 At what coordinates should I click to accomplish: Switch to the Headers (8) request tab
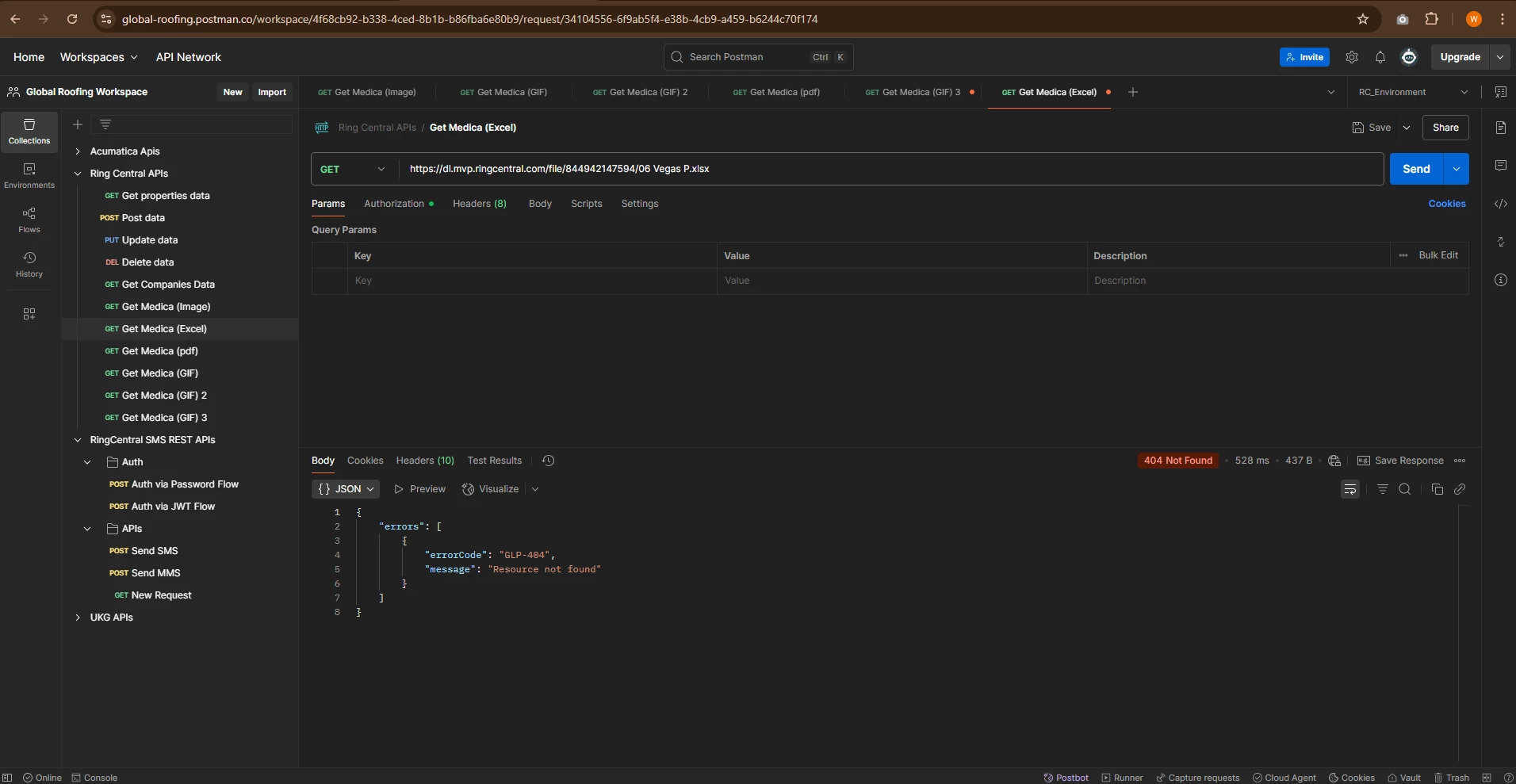(480, 204)
